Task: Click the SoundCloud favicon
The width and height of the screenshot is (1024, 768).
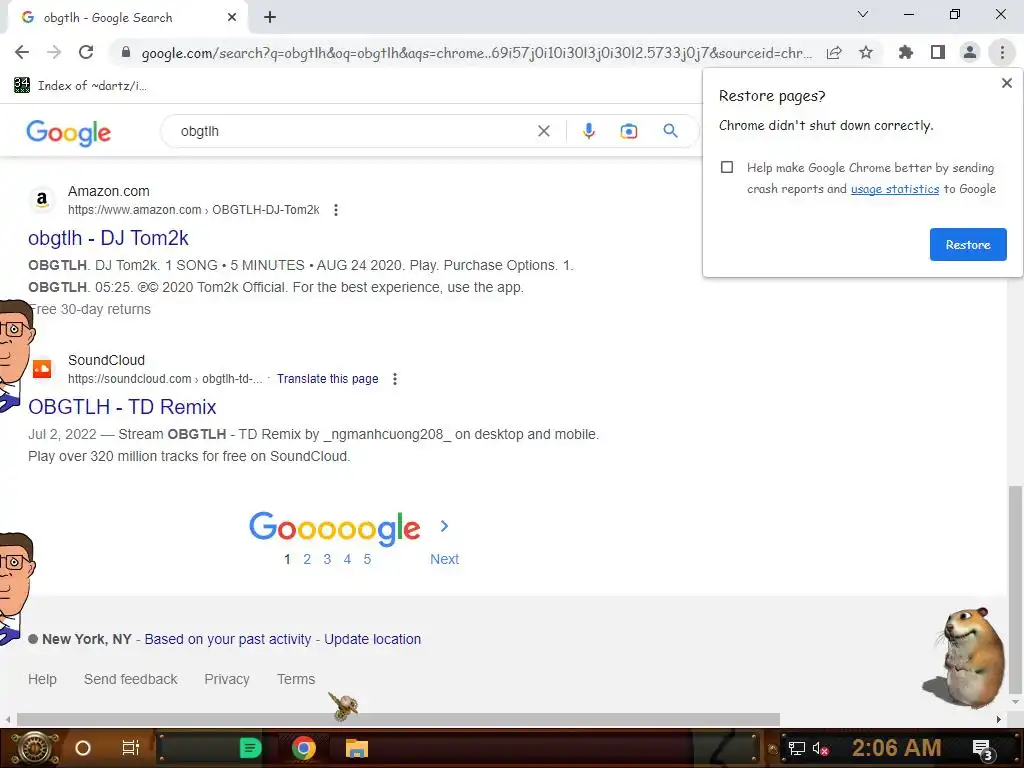Action: (x=42, y=369)
